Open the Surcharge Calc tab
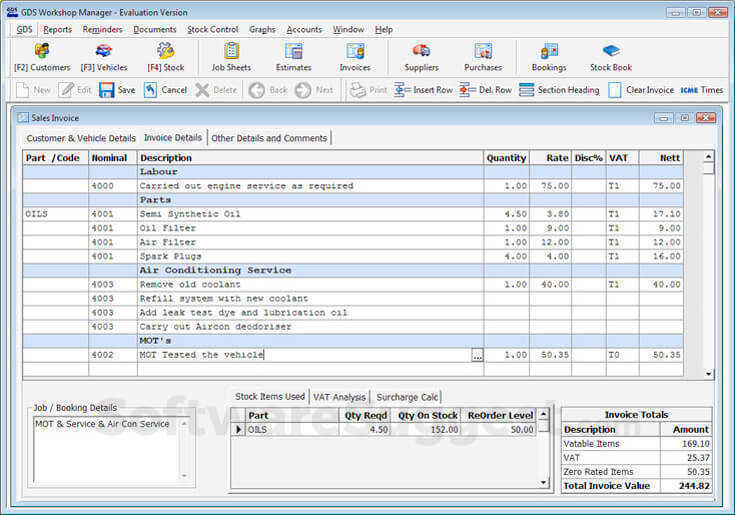Image resolution: width=735 pixels, height=515 pixels. (408, 397)
